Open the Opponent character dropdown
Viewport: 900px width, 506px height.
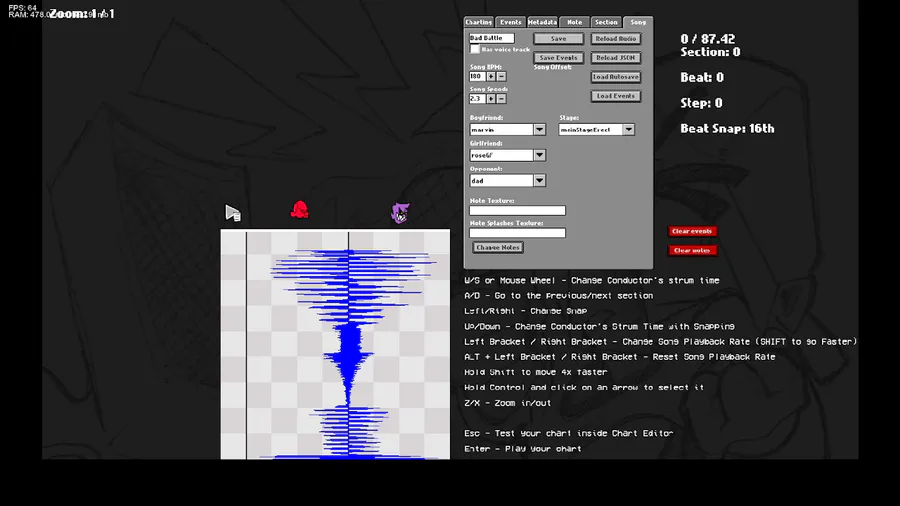pos(539,180)
